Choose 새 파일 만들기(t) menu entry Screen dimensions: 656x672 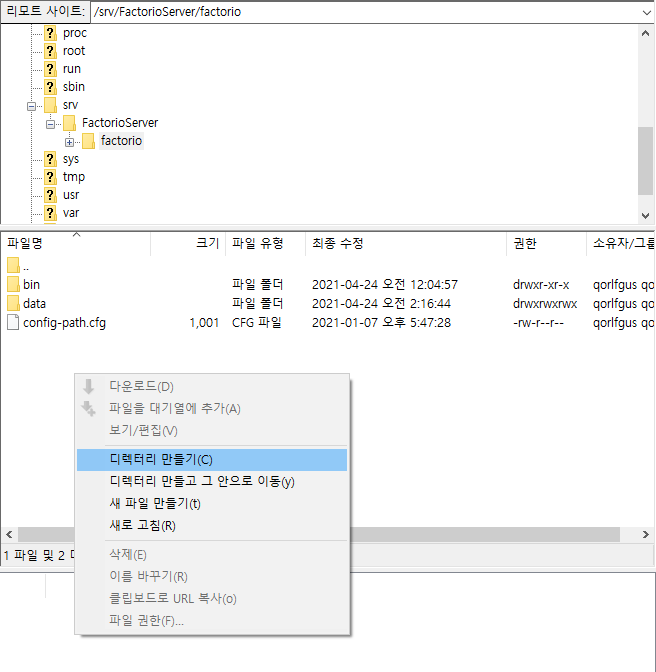click(212, 503)
